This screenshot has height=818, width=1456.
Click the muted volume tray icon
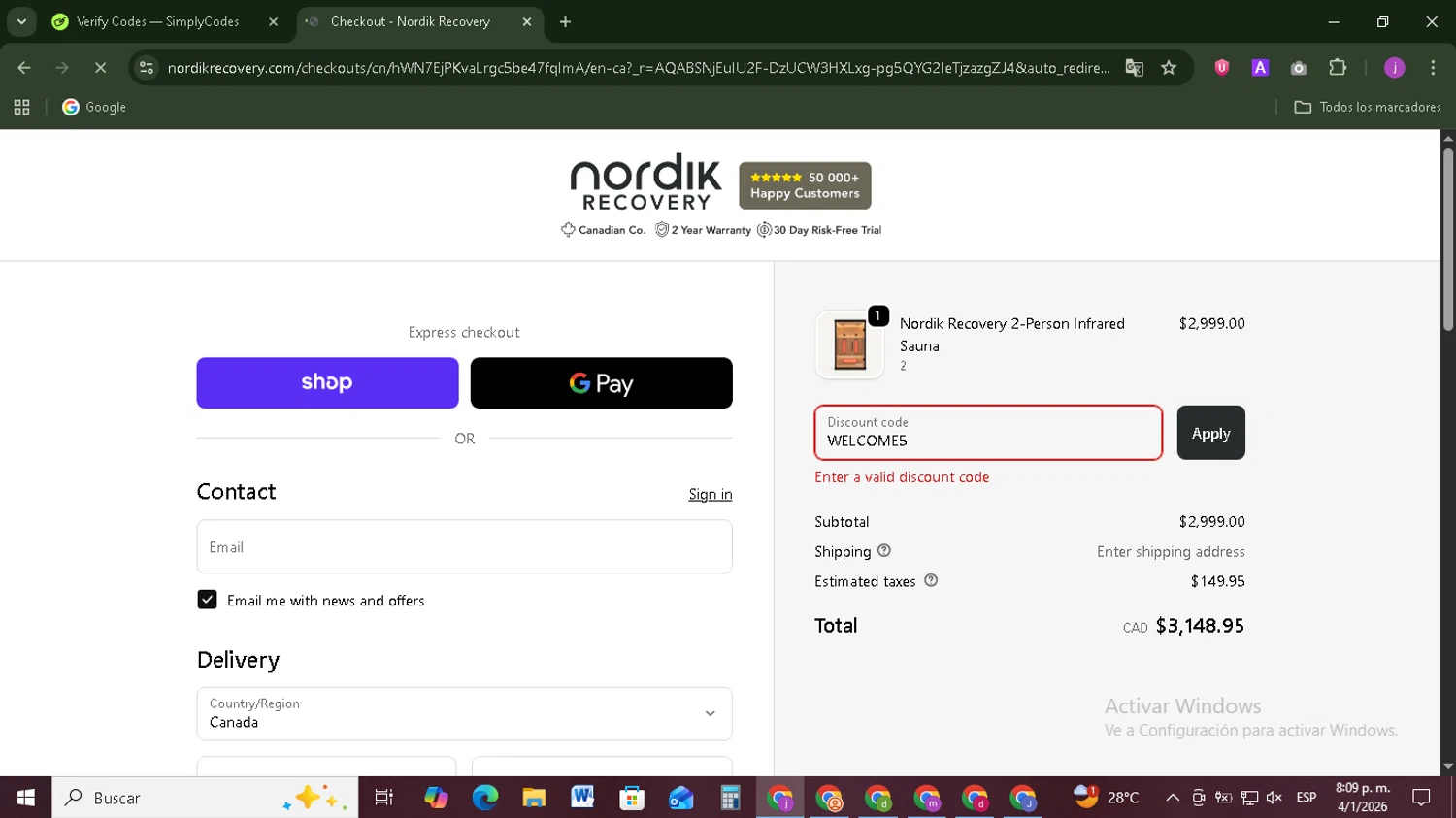pyautogui.click(x=1274, y=798)
